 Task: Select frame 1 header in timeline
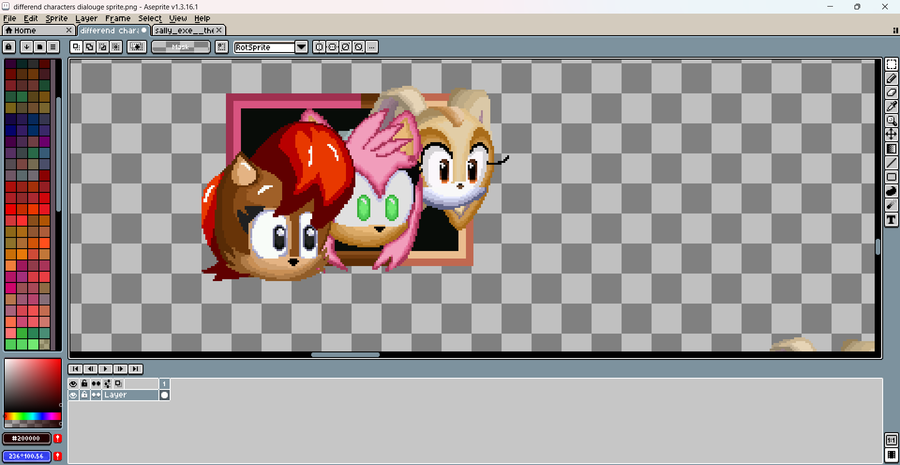point(164,383)
